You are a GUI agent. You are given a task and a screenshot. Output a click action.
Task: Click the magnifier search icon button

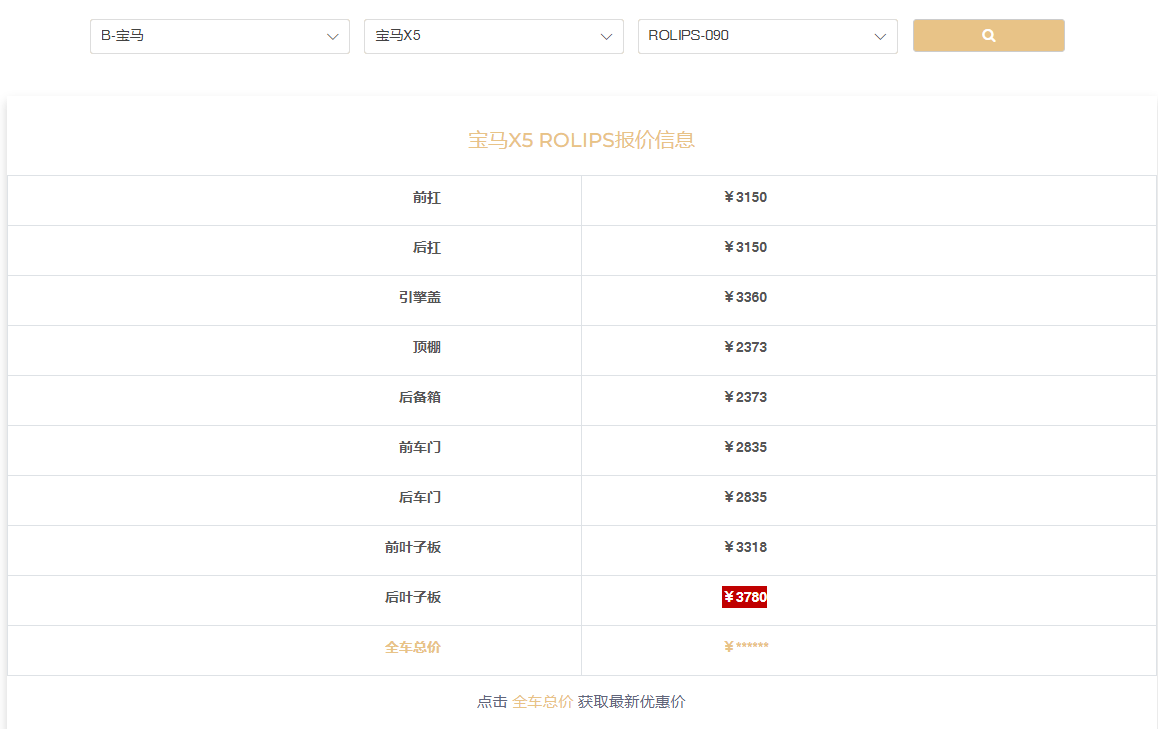(x=988, y=35)
